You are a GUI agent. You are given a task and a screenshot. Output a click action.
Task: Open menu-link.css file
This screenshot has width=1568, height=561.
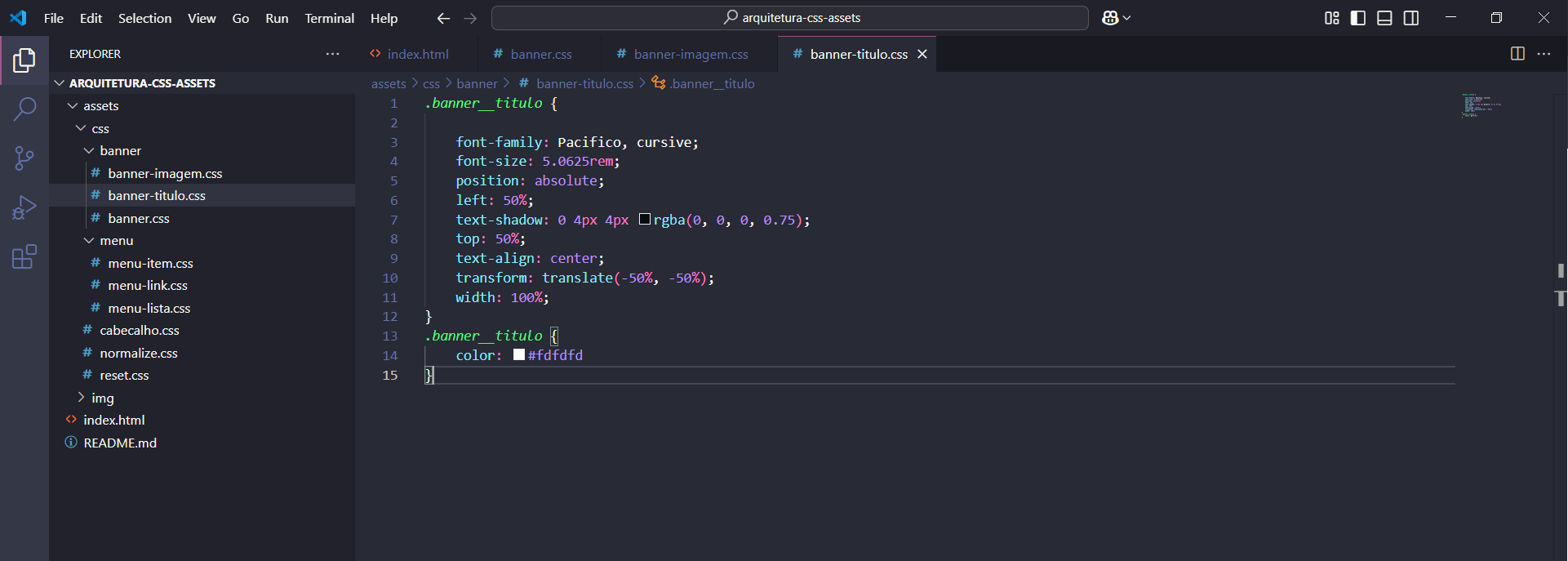[x=202, y=286]
